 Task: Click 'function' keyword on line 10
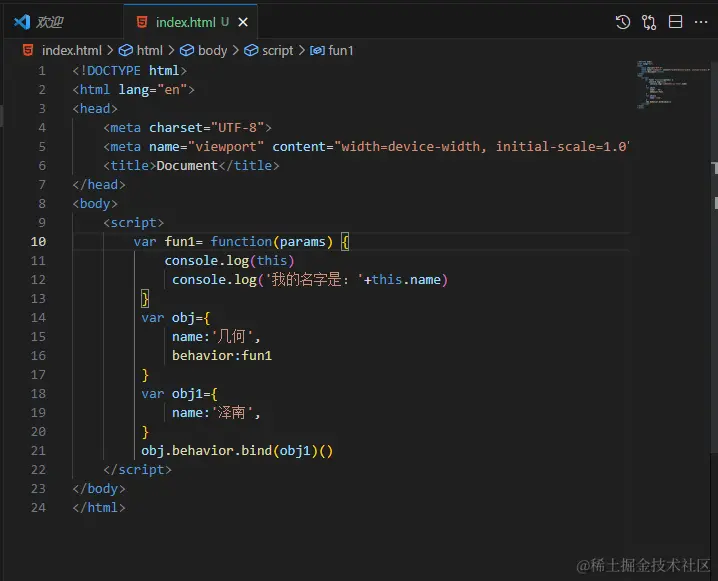[241, 242]
